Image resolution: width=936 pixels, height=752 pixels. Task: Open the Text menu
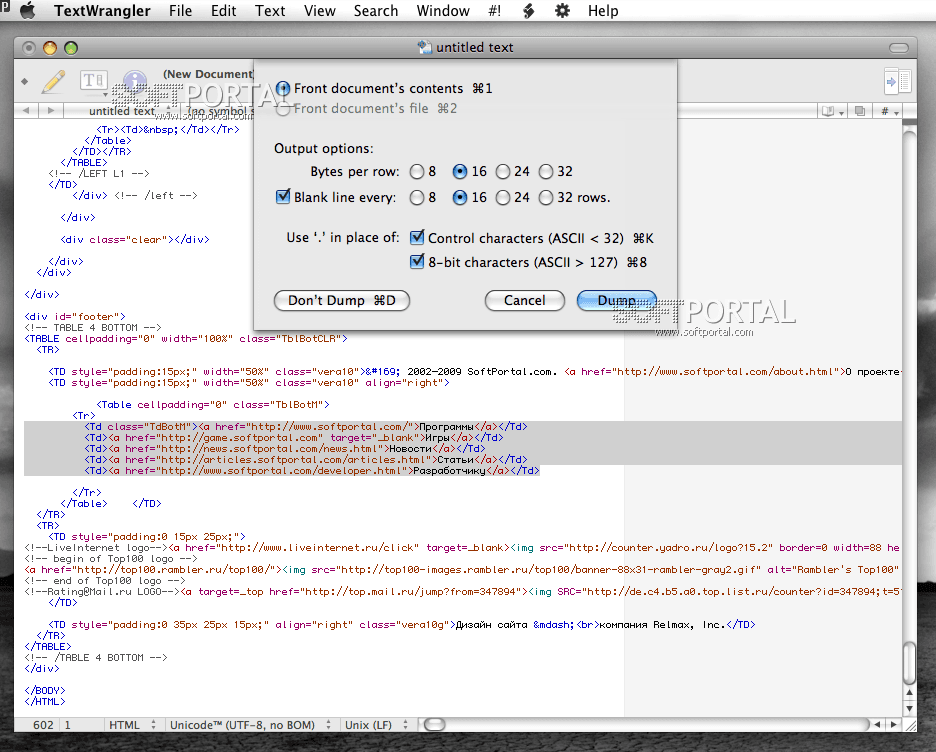[x=270, y=11]
